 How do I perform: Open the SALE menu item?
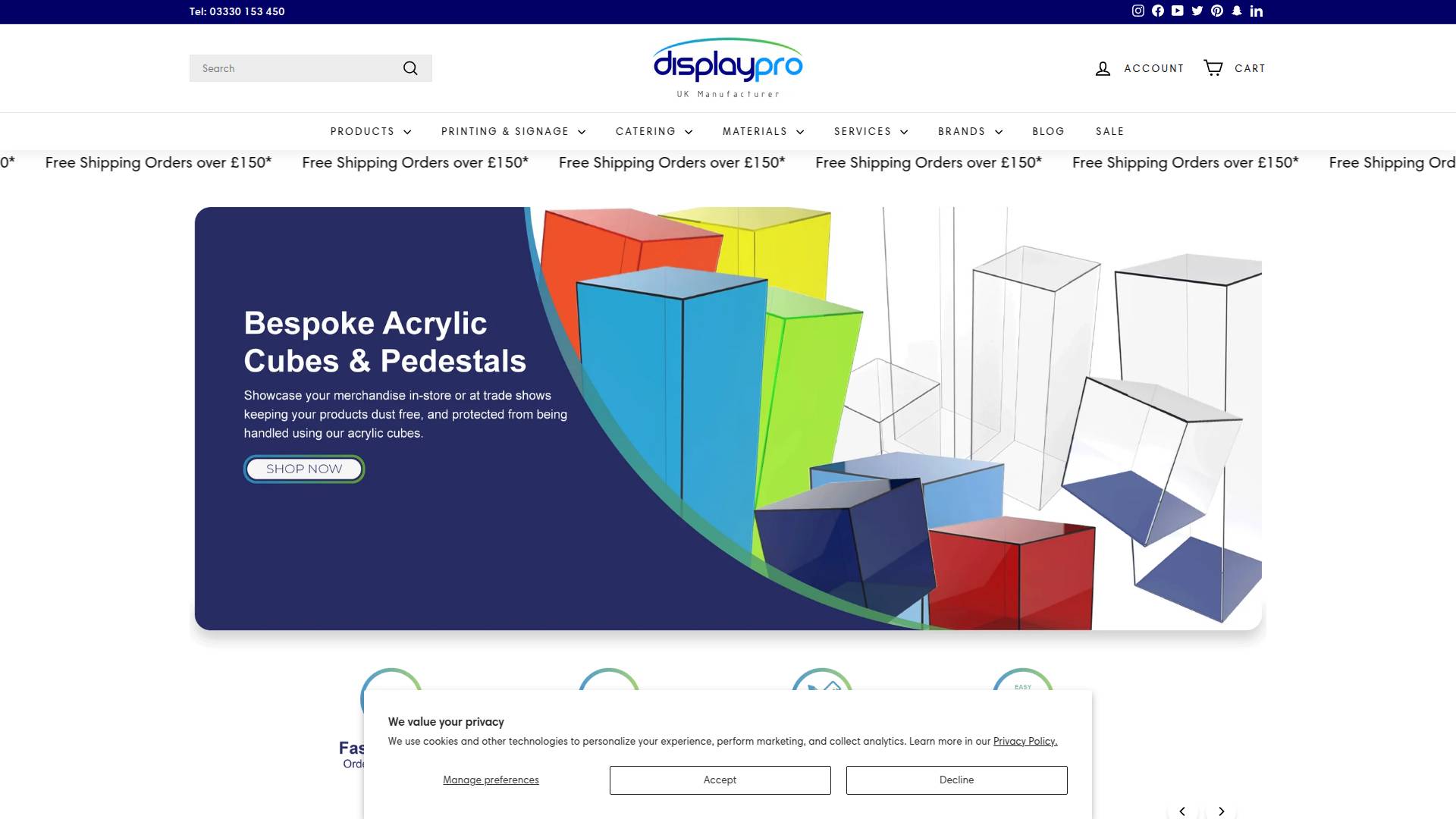(1110, 131)
